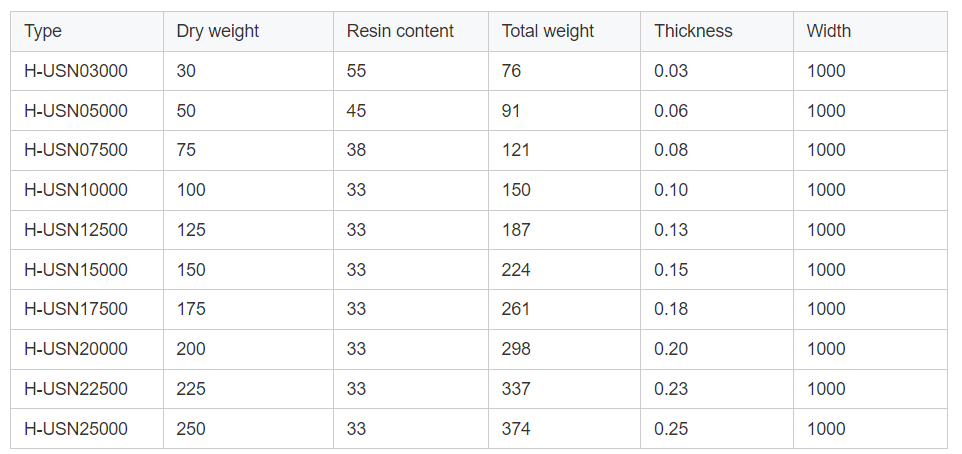This screenshot has width=962, height=454.
Task: Click the H-USN22500 type cell
Action: click(x=76, y=389)
